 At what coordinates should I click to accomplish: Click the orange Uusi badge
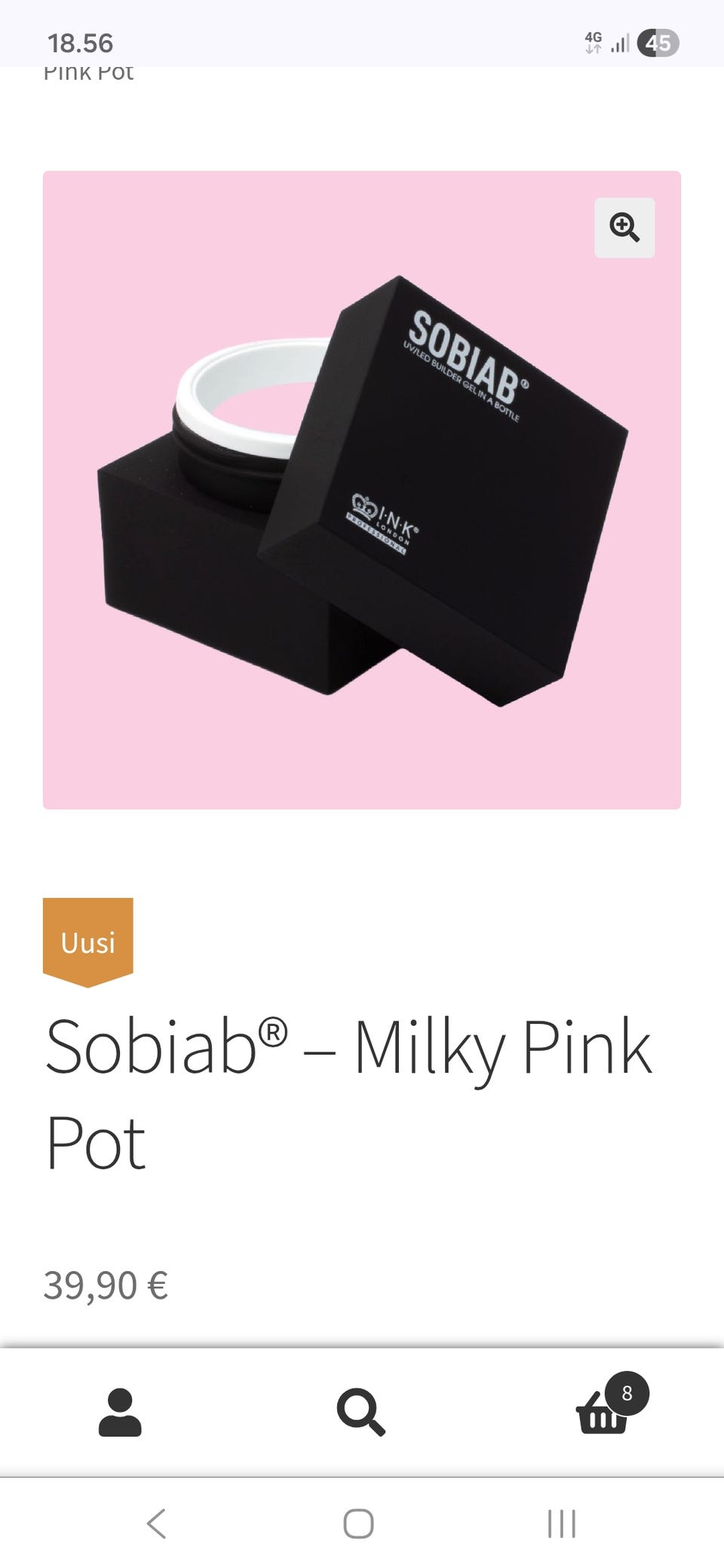88,942
